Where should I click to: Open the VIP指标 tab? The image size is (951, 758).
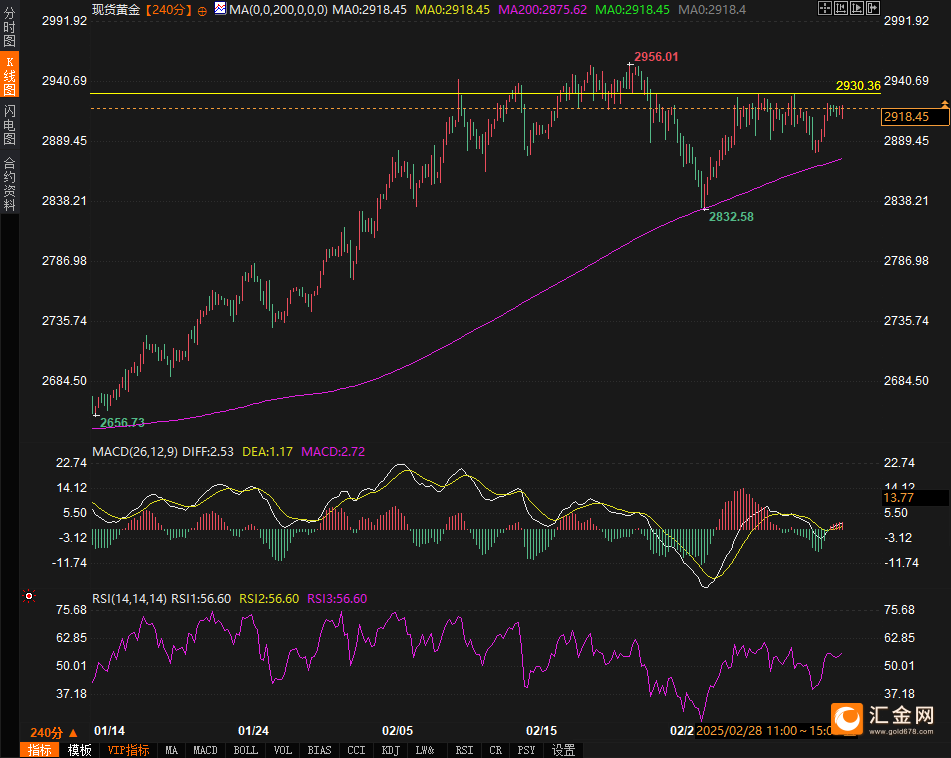[x=128, y=750]
